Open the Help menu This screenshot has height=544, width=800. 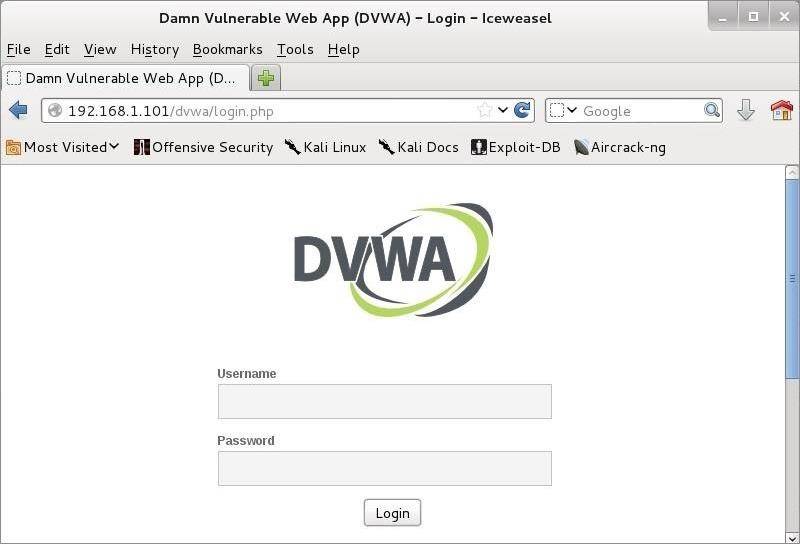343,50
